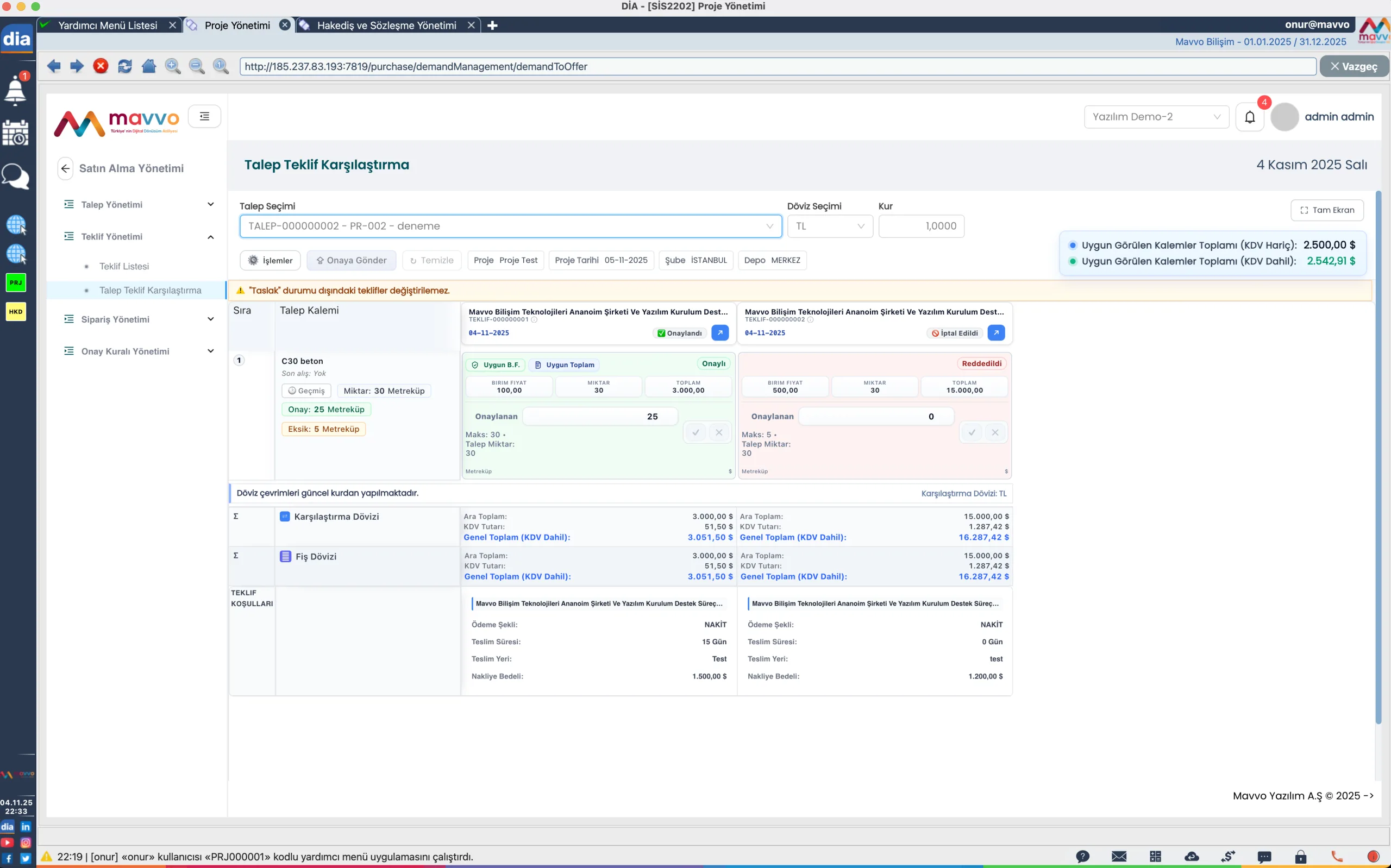
Task: Open the Döviz Seçimi TL dropdown
Action: coord(830,226)
